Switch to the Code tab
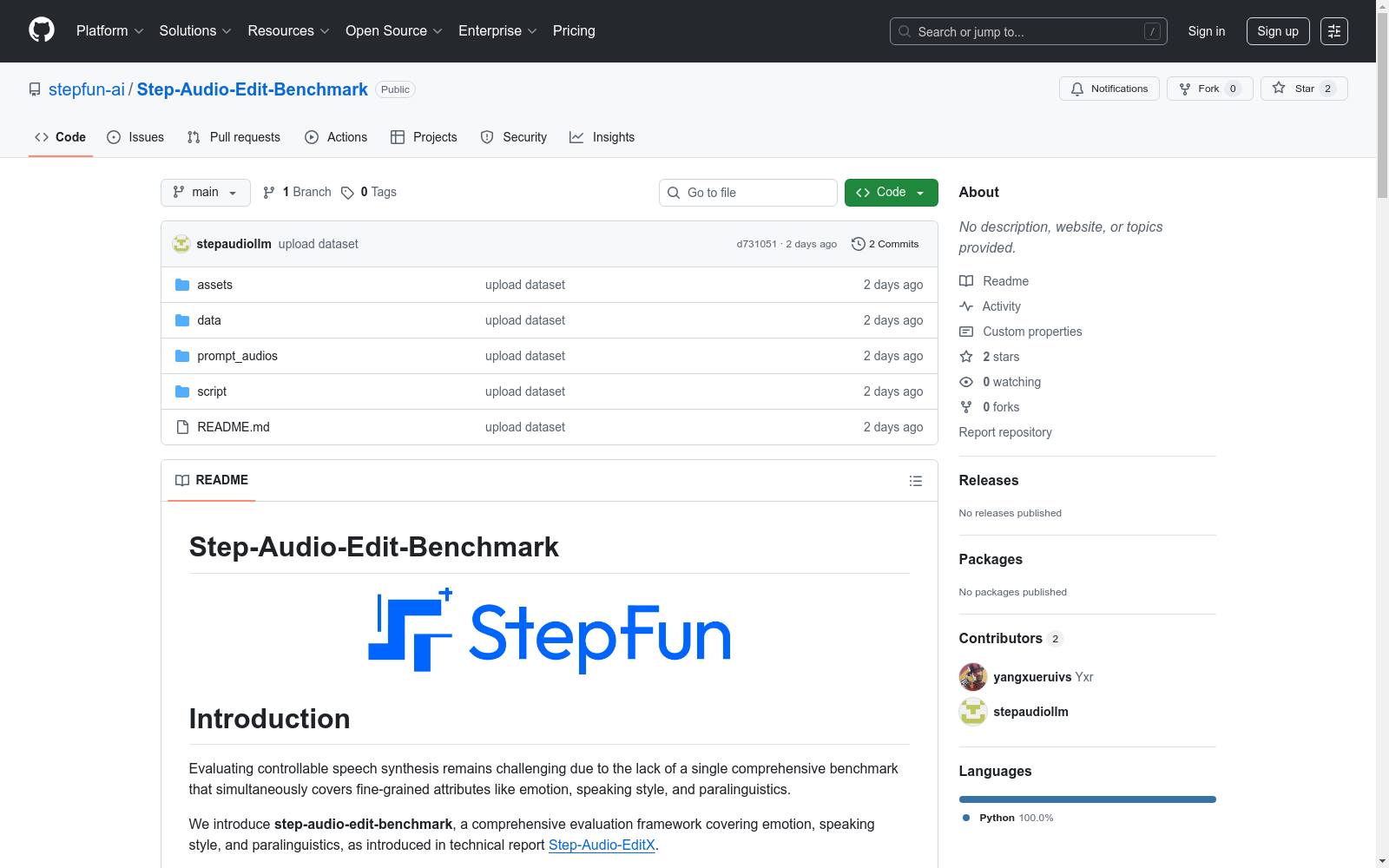 (61, 137)
